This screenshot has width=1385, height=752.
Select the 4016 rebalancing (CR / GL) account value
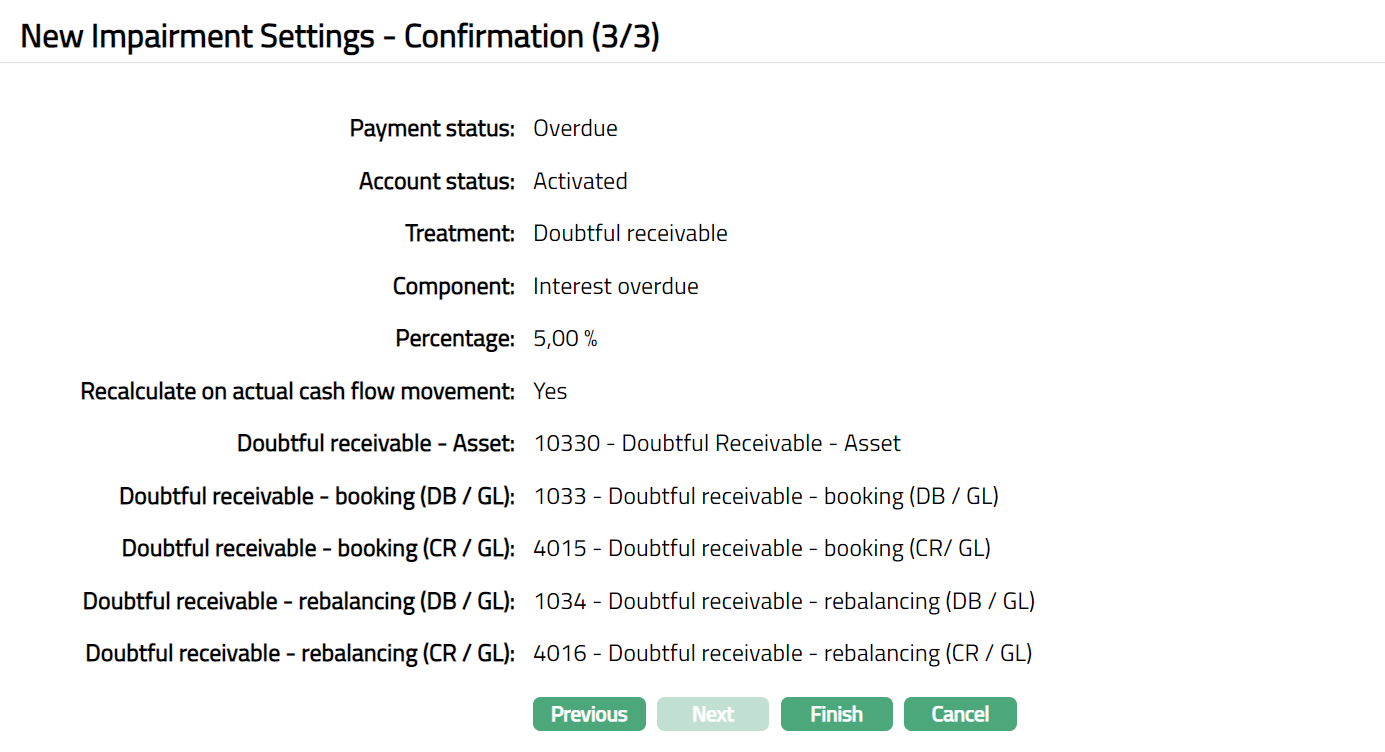point(782,654)
